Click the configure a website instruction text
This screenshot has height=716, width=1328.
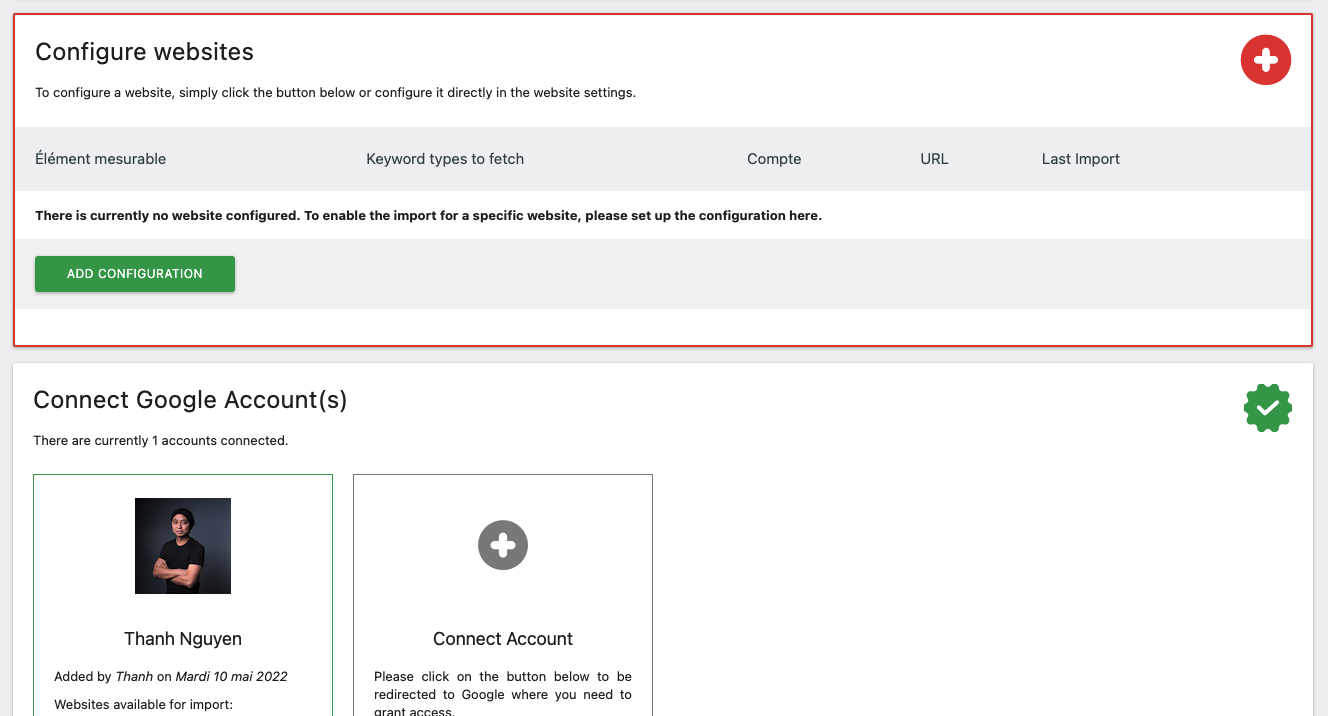(335, 93)
